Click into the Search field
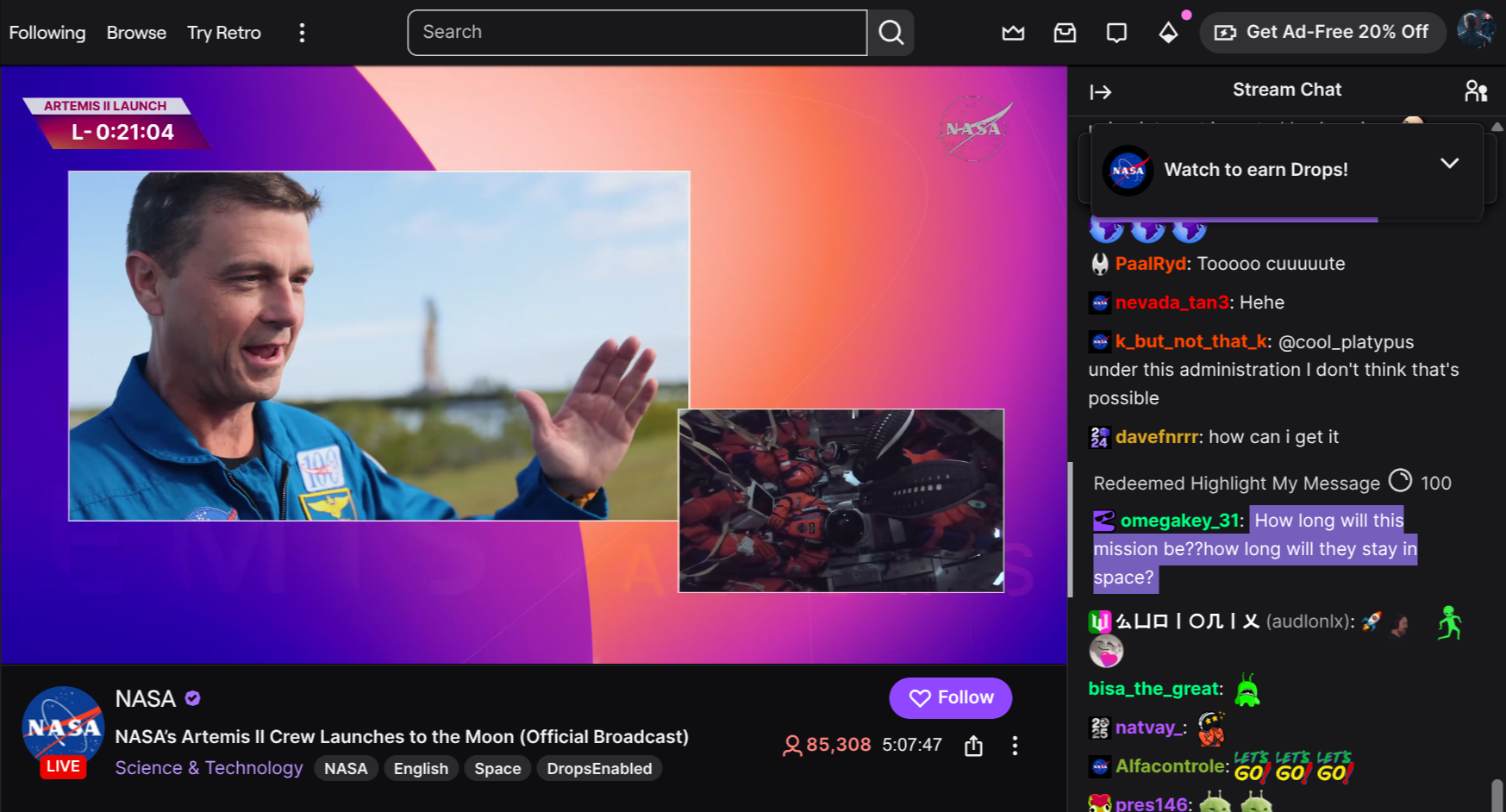 point(637,33)
